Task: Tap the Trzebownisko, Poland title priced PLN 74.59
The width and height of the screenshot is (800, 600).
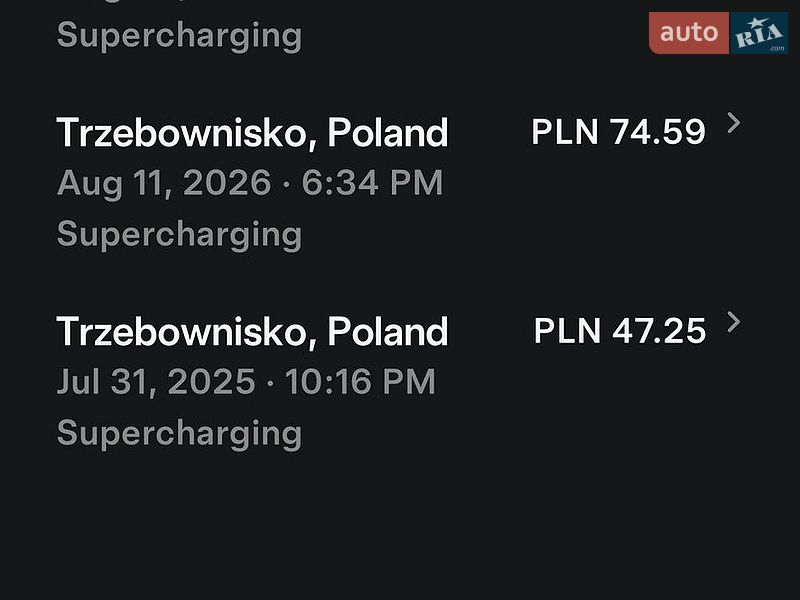Action: [x=252, y=133]
